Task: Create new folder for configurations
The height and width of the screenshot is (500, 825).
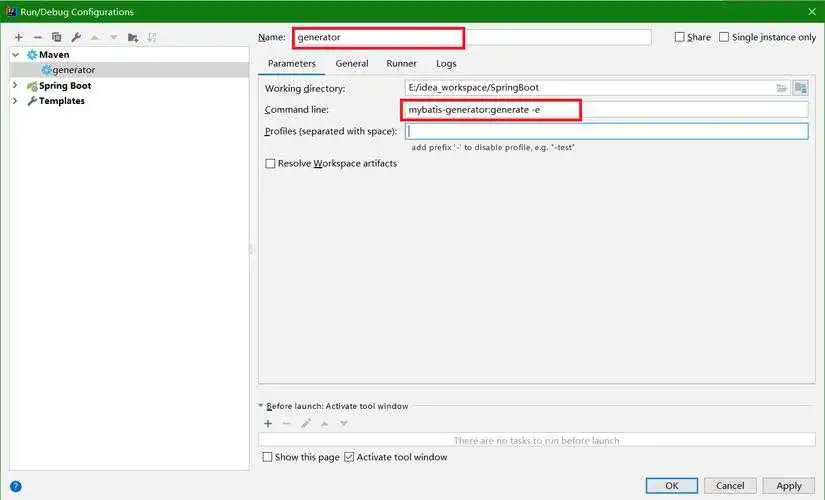Action: (x=133, y=37)
